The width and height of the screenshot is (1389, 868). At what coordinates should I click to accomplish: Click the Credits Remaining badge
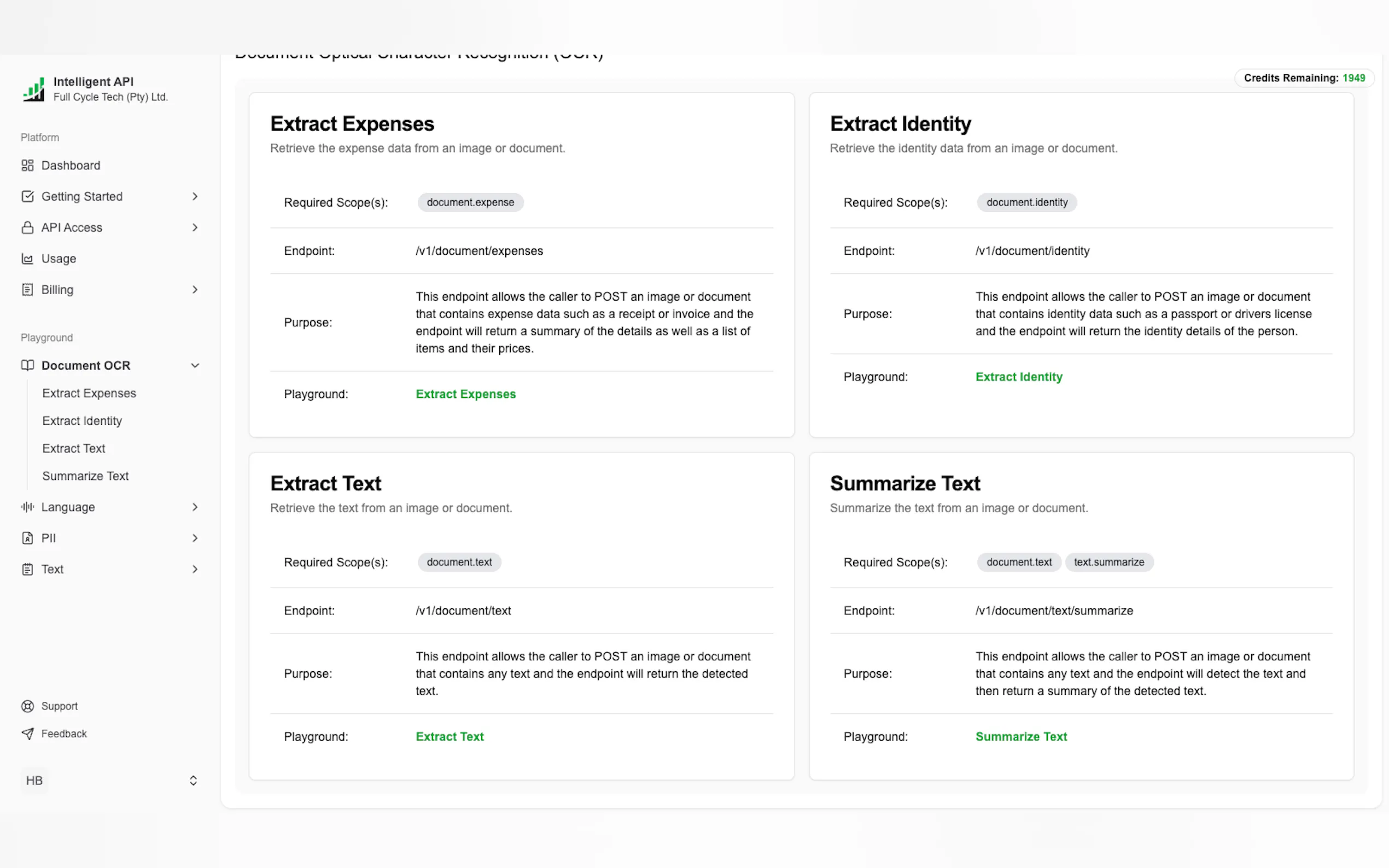coord(1304,78)
